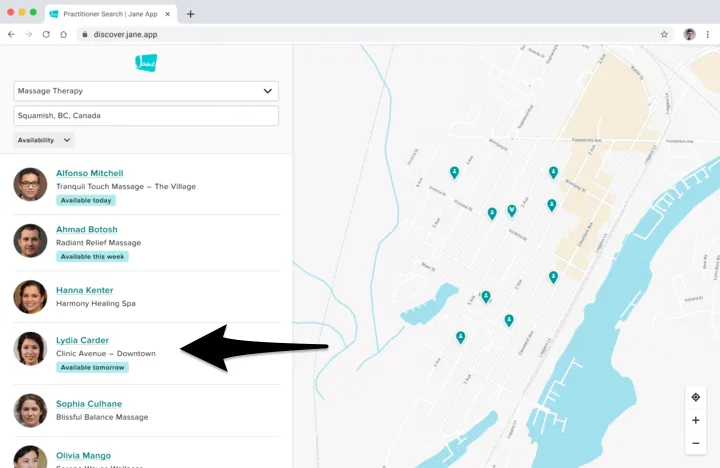The height and width of the screenshot is (468, 720).
Task: Click the Squamish location search field
Action: [x=146, y=116]
